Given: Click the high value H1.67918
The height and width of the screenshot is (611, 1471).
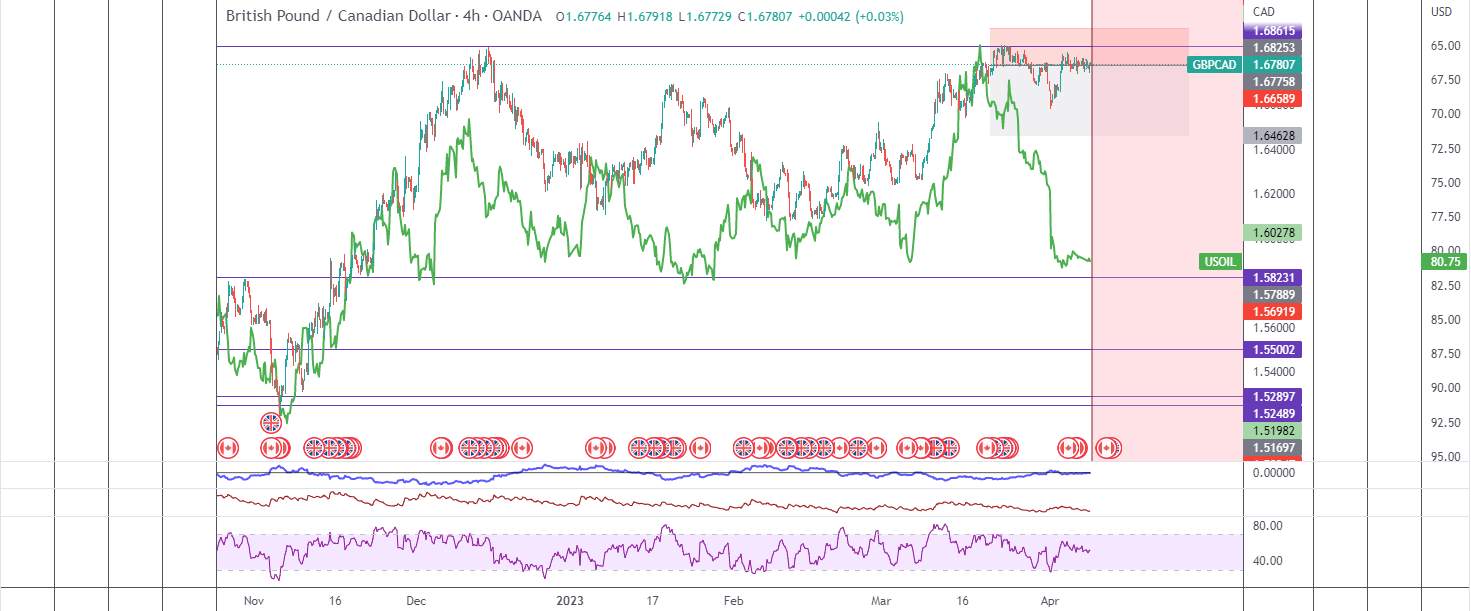Looking at the screenshot, I should pos(646,16).
